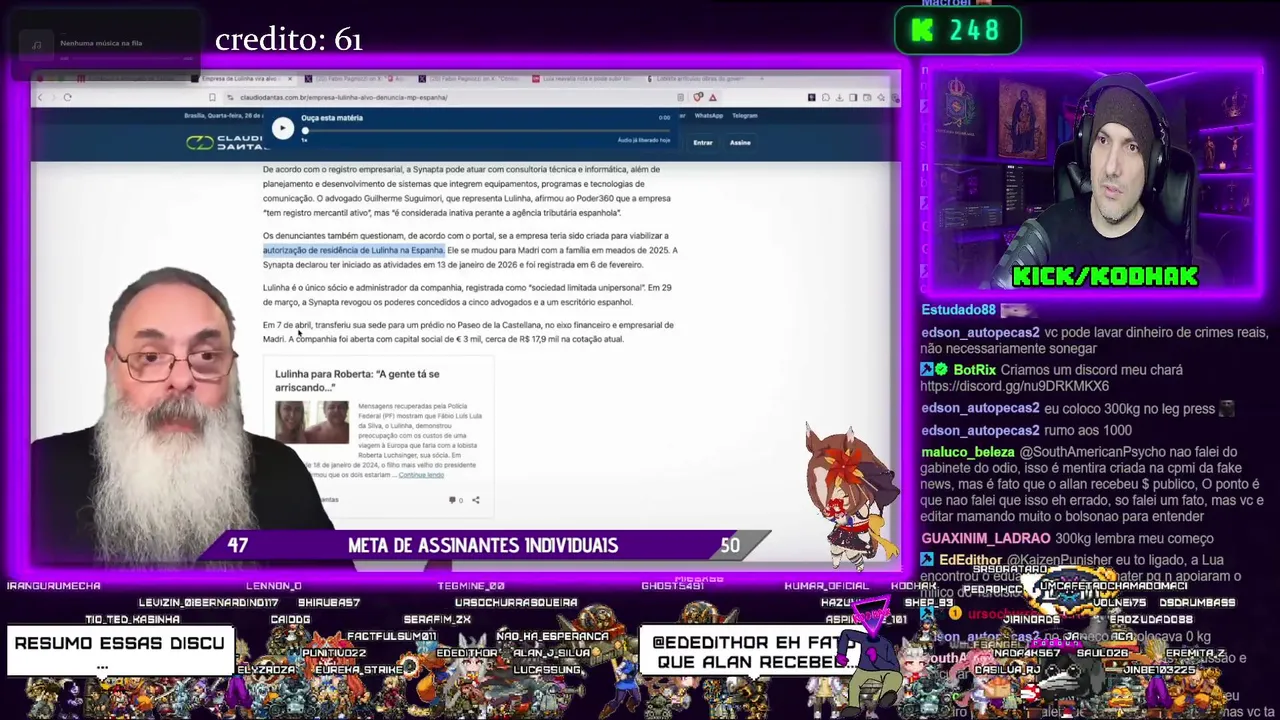The height and width of the screenshot is (720, 1280).
Task: Open comments icon on related article card
Action: [455, 500]
